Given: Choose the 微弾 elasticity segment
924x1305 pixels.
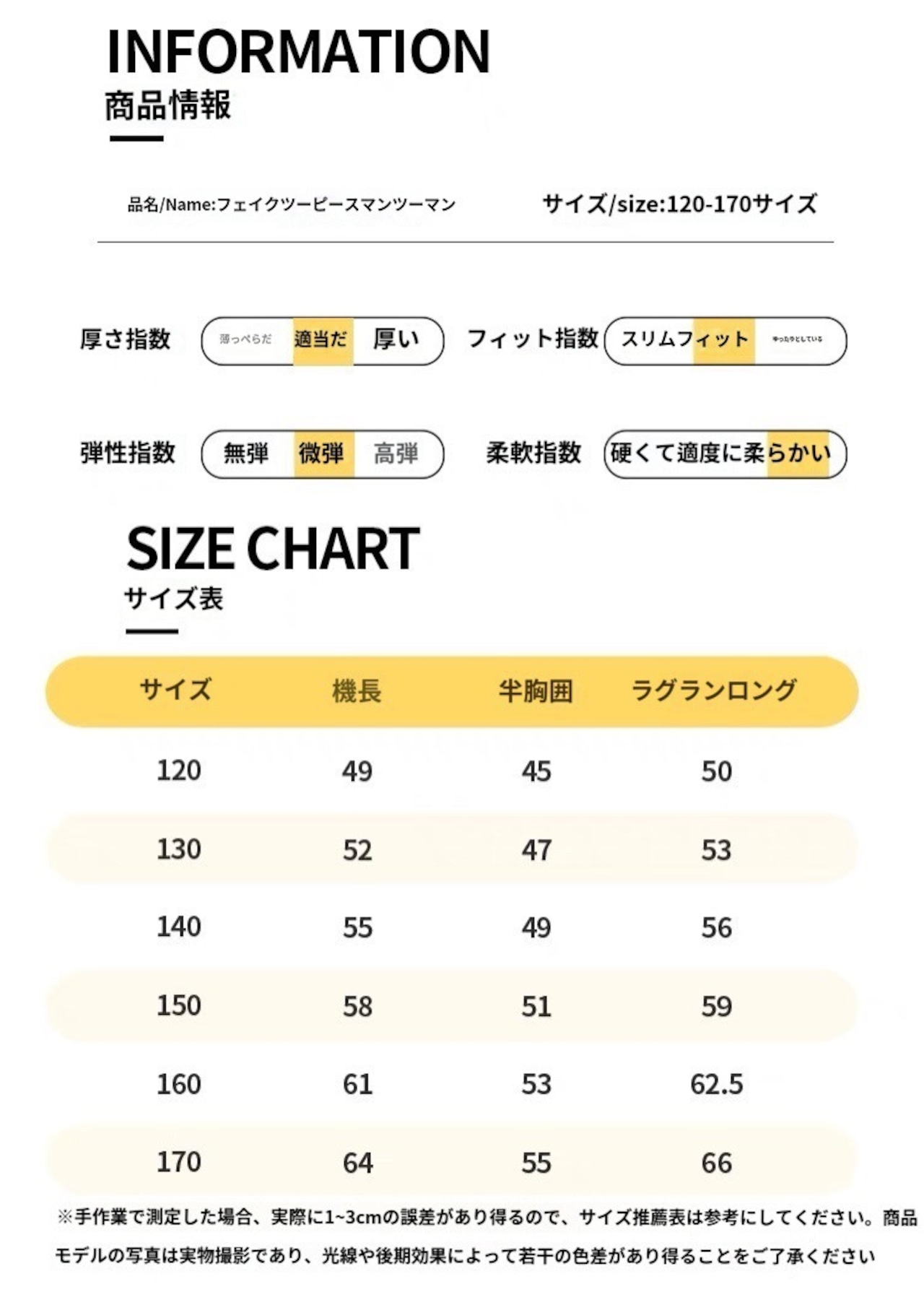Looking at the screenshot, I should click(323, 454).
